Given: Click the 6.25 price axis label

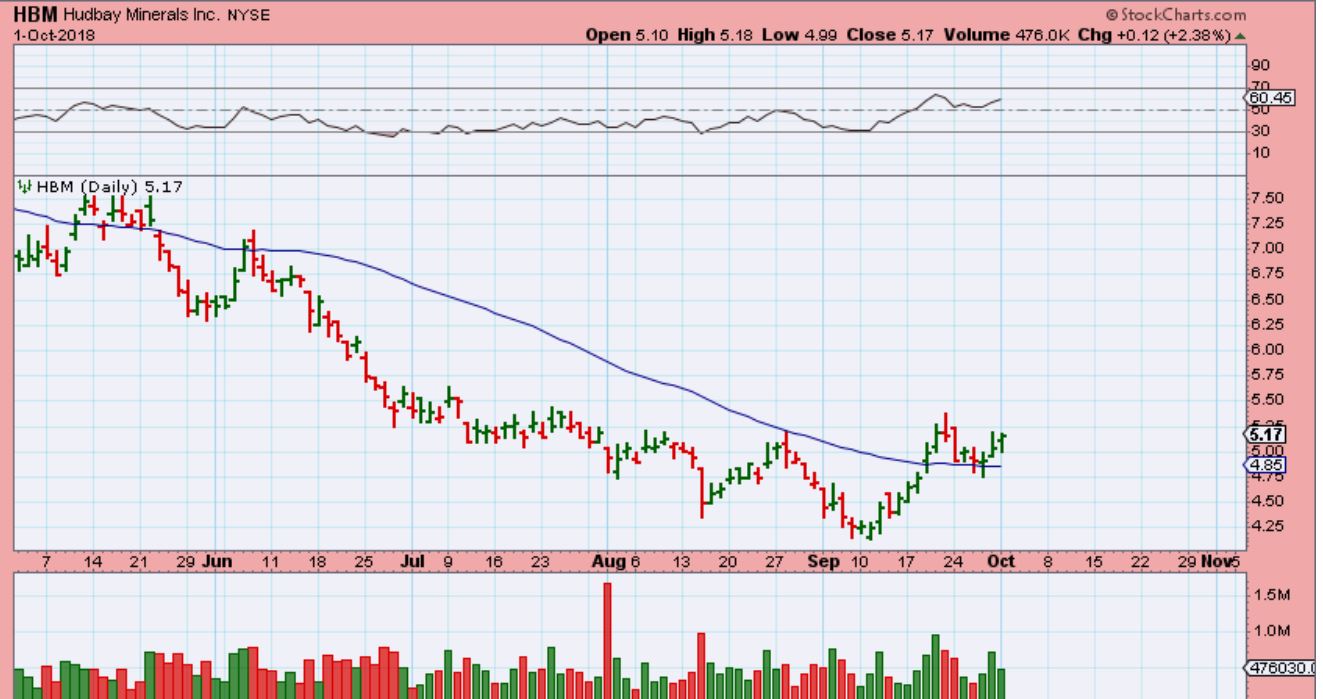Looking at the screenshot, I should 1266,324.
